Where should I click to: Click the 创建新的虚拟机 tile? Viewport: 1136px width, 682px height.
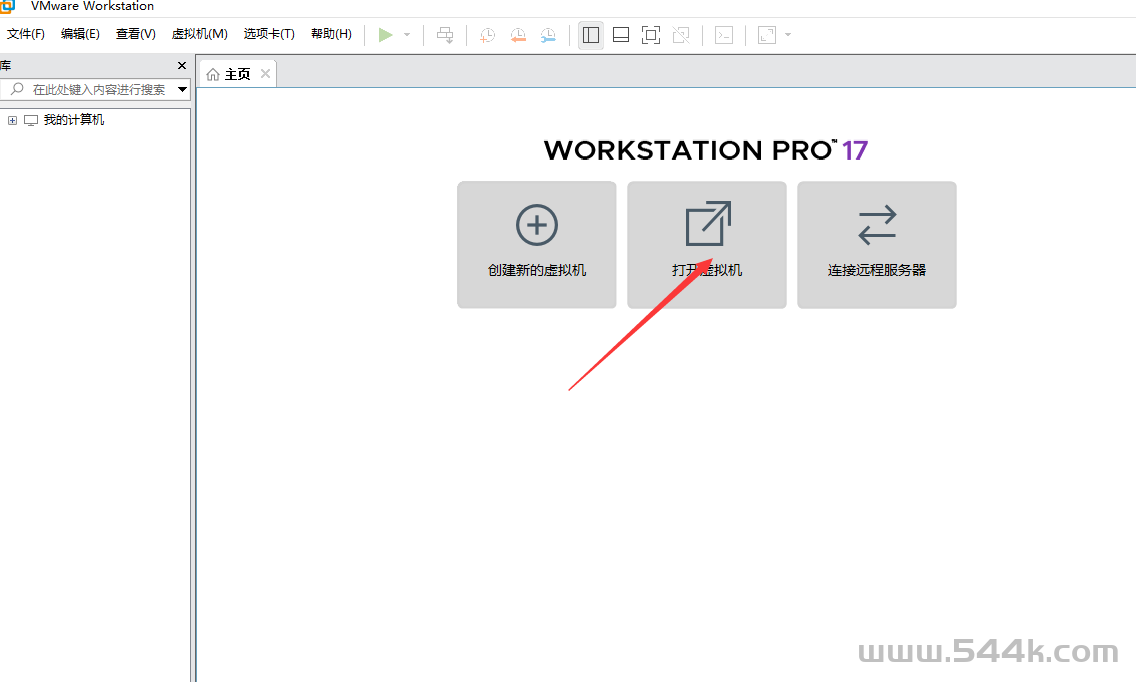coord(537,245)
